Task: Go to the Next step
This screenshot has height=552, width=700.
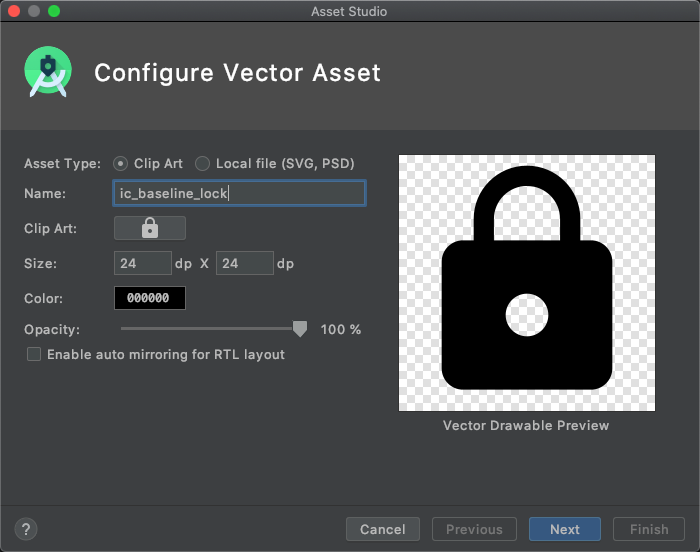Action: point(564,529)
